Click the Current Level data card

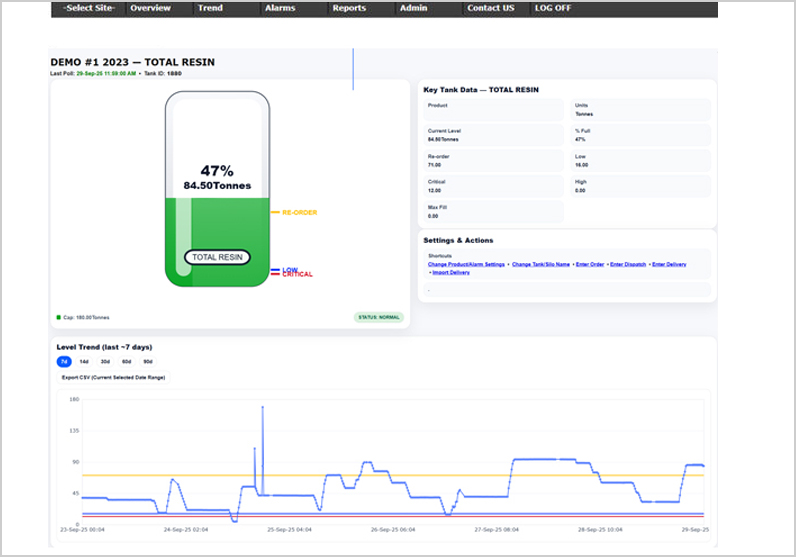coord(493,135)
